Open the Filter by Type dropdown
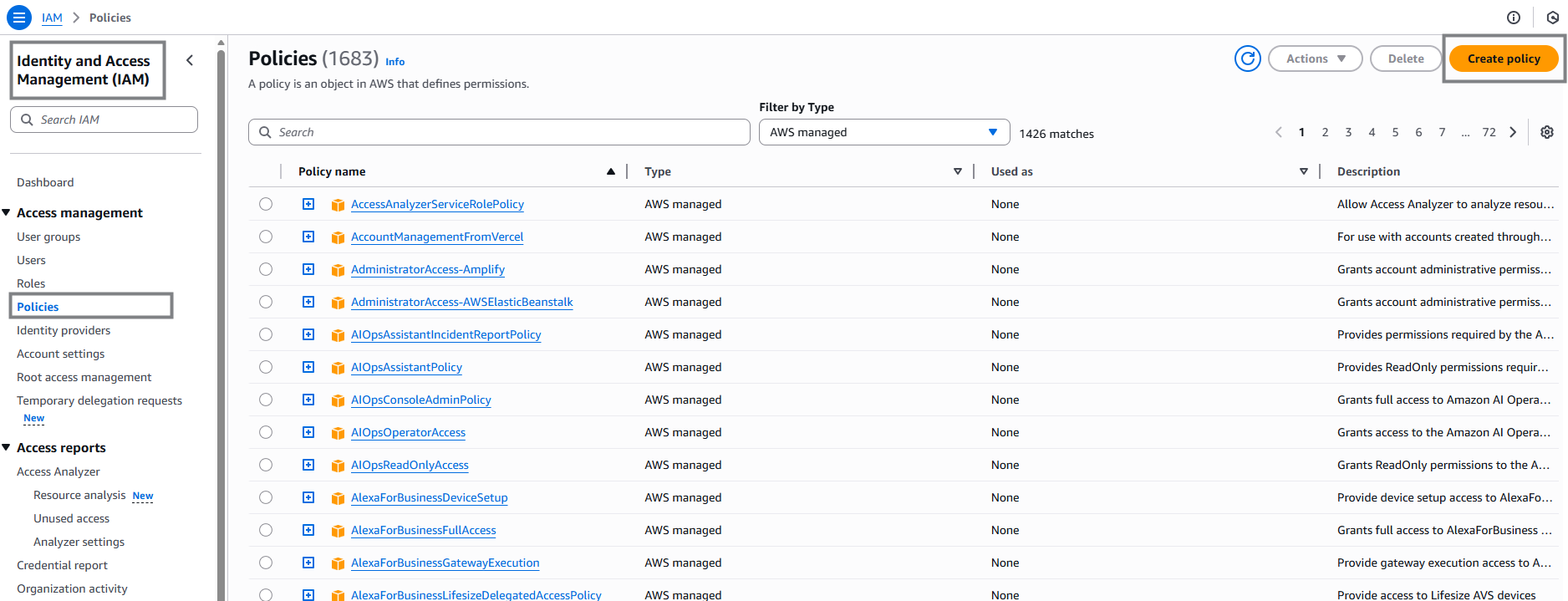Viewport: 1568px width, 601px height. pos(884,132)
